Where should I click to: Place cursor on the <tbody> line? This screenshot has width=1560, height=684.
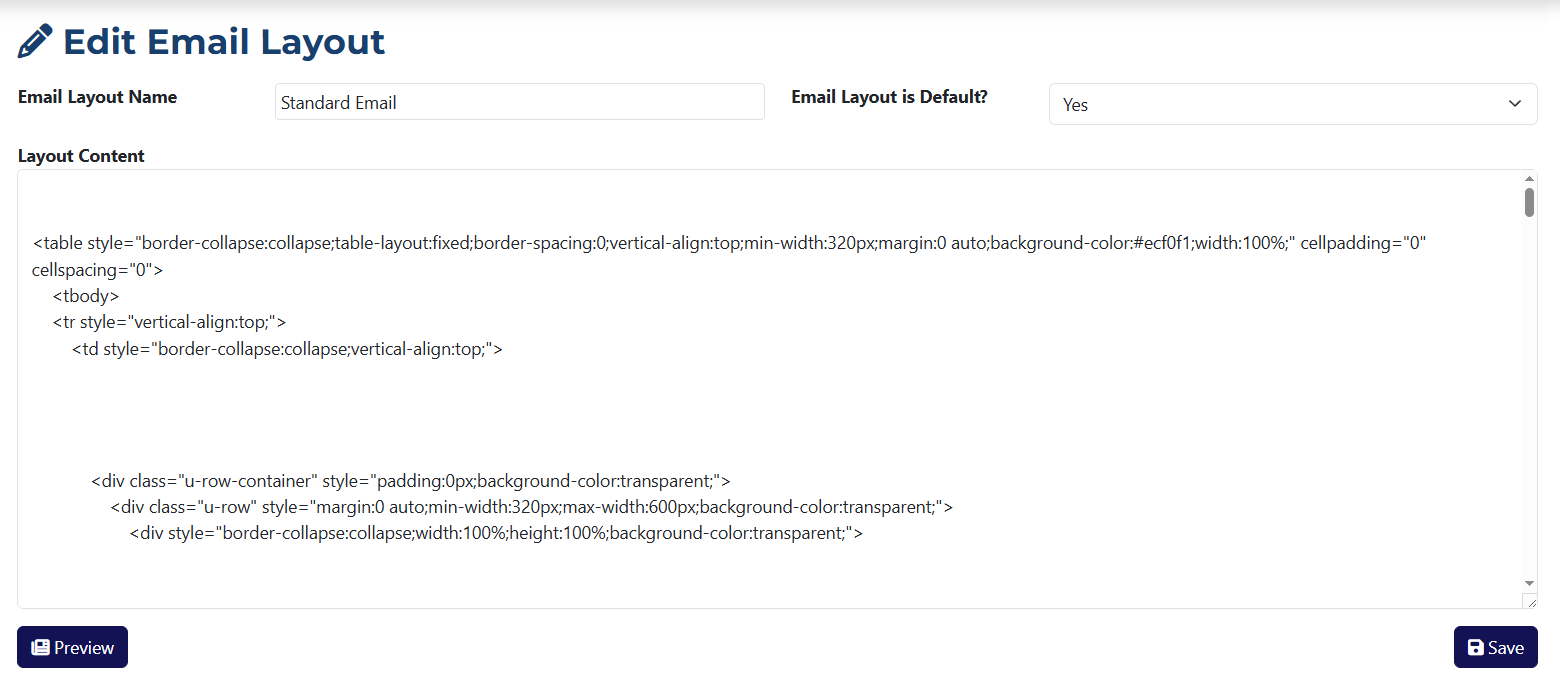click(x=86, y=296)
